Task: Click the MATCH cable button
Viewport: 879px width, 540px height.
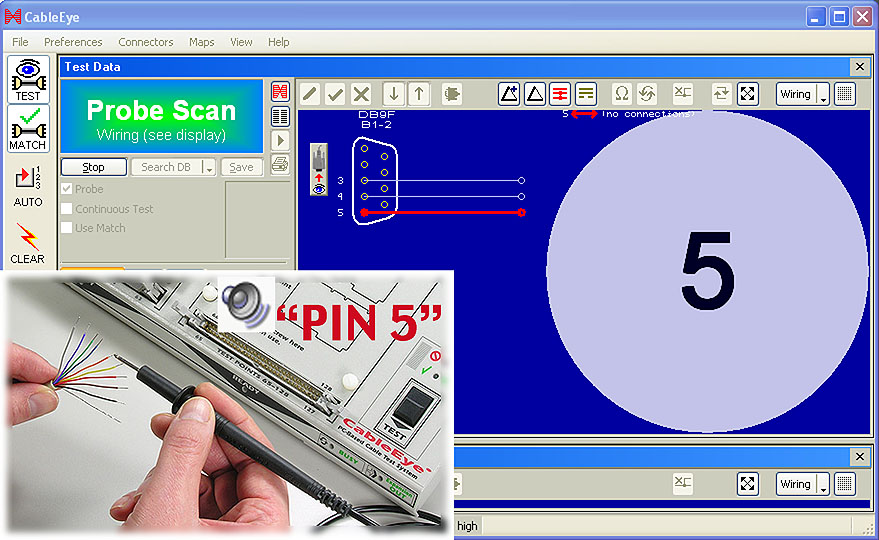Action: coord(28,130)
